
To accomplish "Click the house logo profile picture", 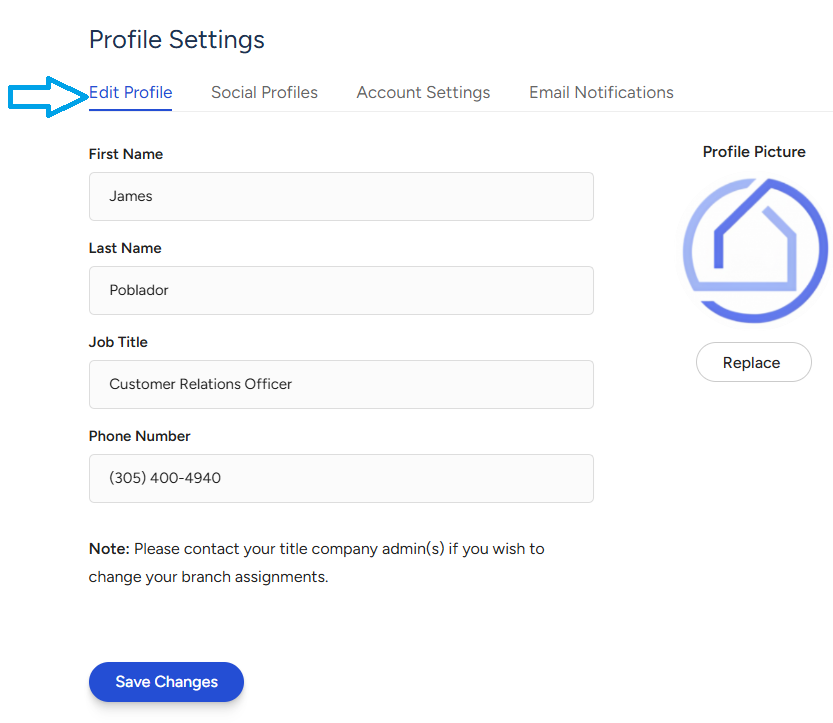I will pos(755,251).
